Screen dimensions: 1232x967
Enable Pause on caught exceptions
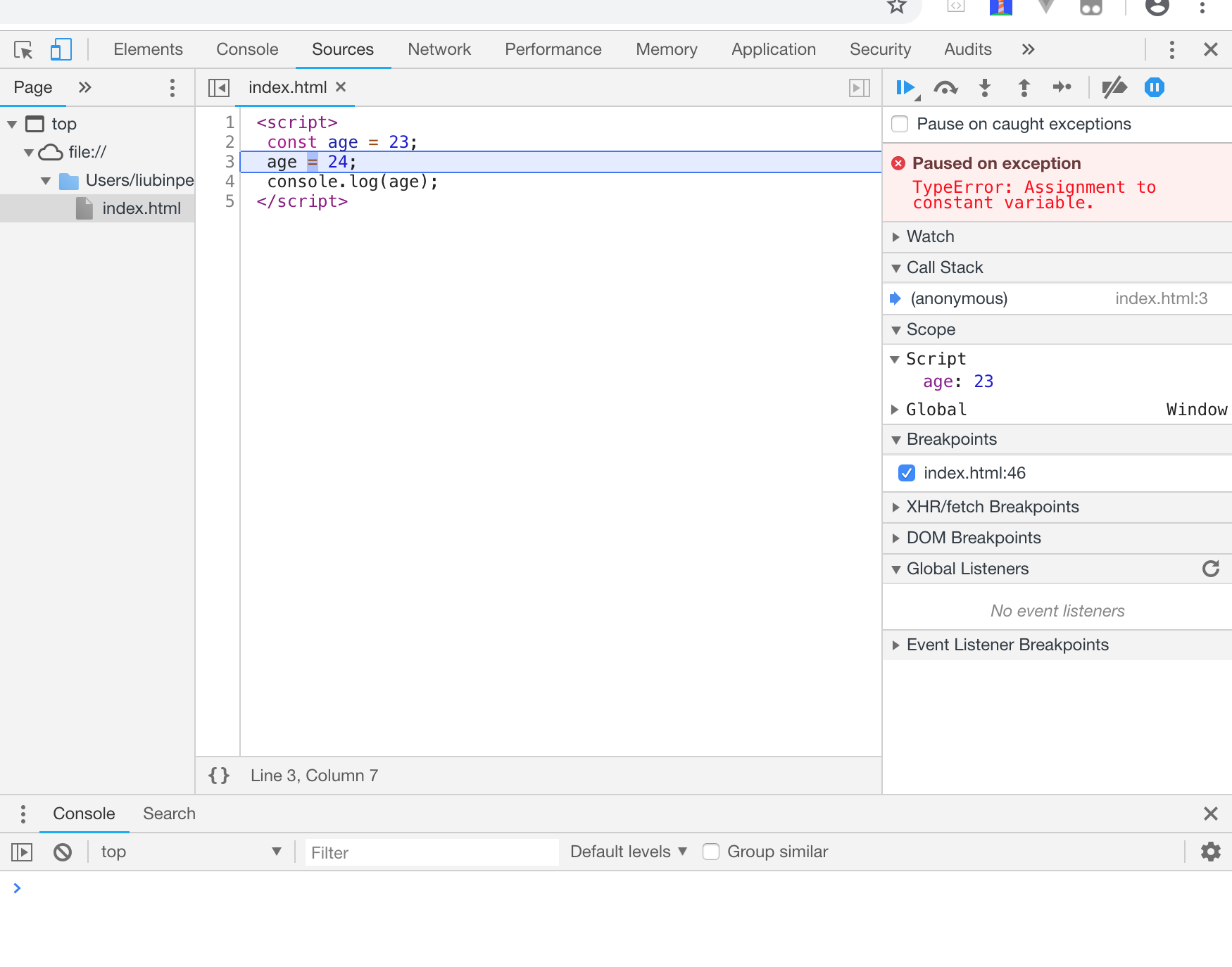pyautogui.click(x=900, y=124)
